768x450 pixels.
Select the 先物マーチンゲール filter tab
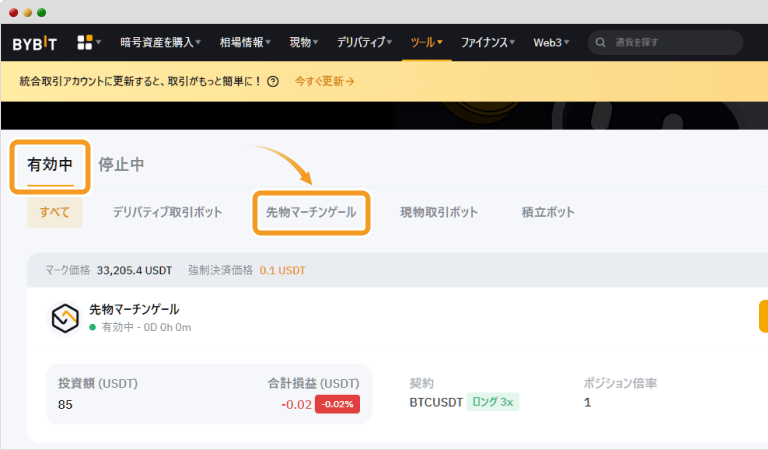click(x=311, y=213)
